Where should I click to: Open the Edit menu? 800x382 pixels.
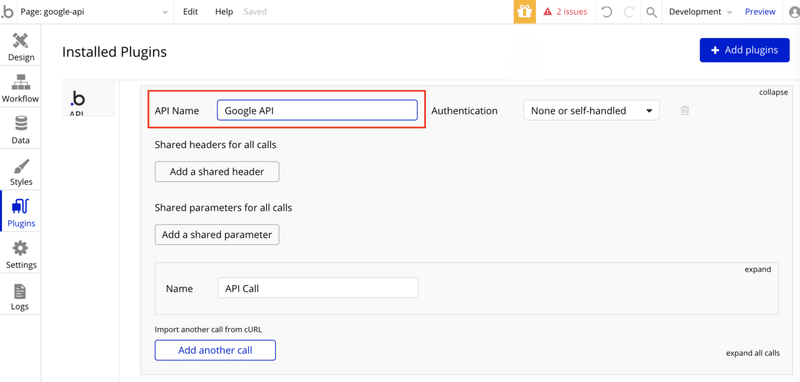[x=191, y=12]
